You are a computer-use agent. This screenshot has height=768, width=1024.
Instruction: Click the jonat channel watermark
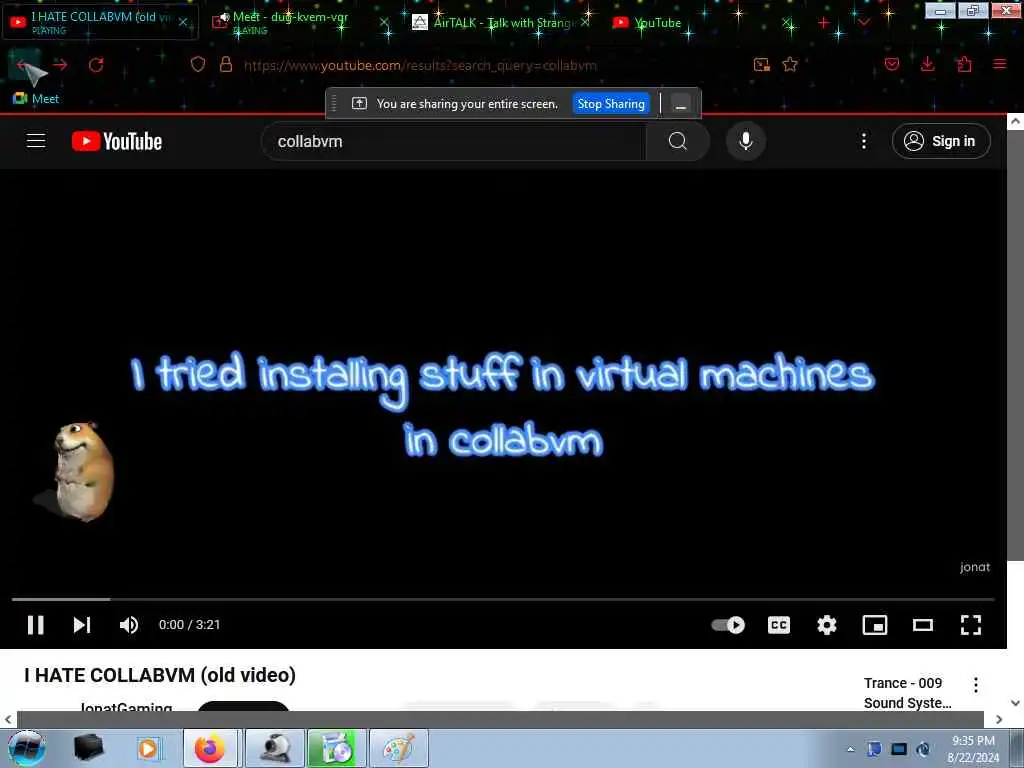coord(974,567)
